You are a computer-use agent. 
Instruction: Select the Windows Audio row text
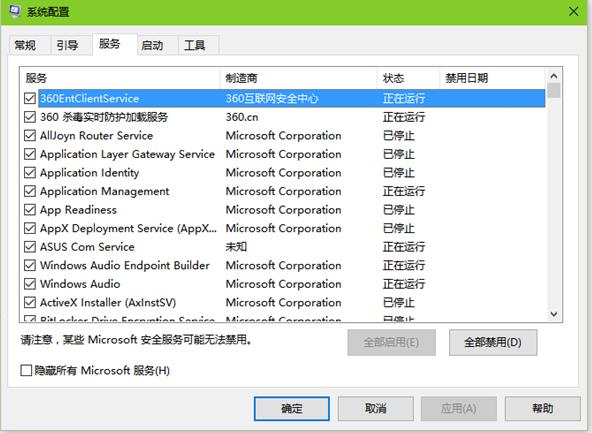pos(80,284)
